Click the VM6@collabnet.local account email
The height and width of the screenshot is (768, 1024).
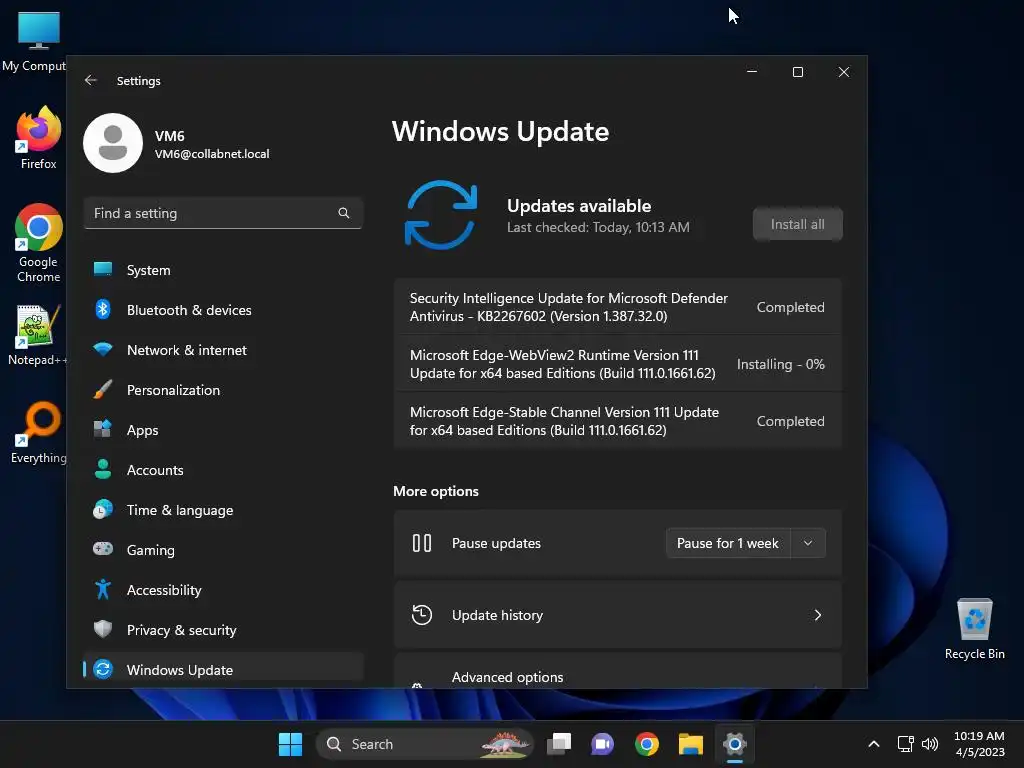coord(212,154)
